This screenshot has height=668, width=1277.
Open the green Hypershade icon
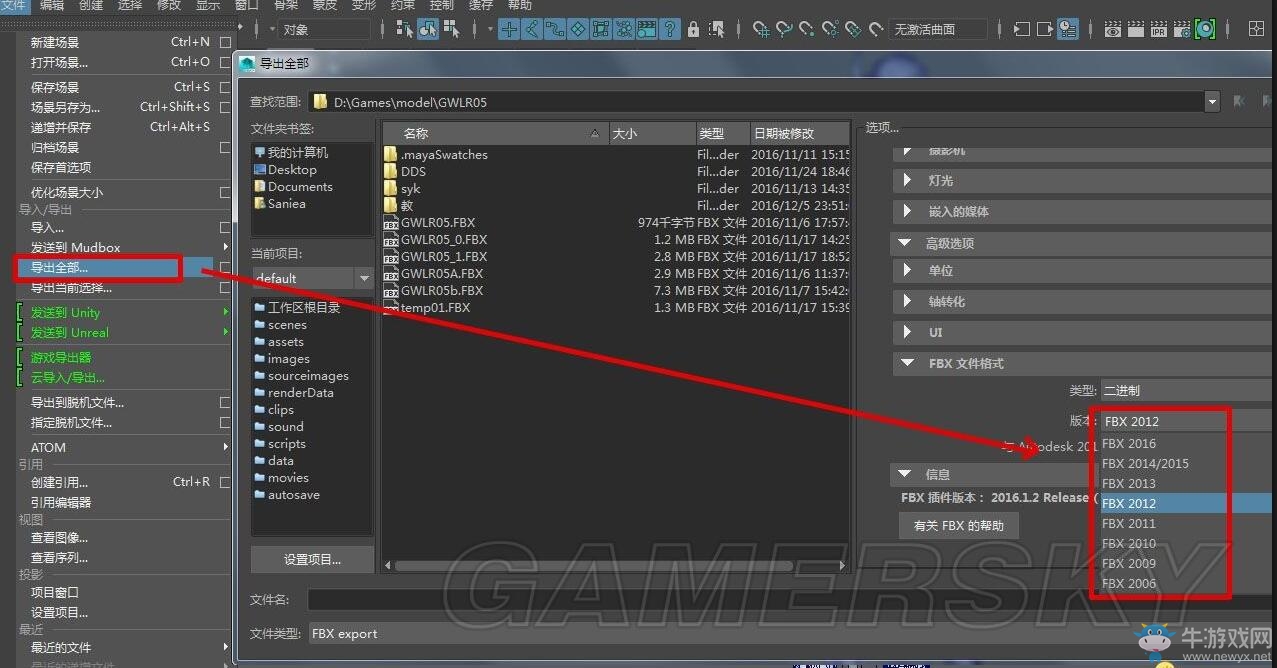coord(1205,29)
